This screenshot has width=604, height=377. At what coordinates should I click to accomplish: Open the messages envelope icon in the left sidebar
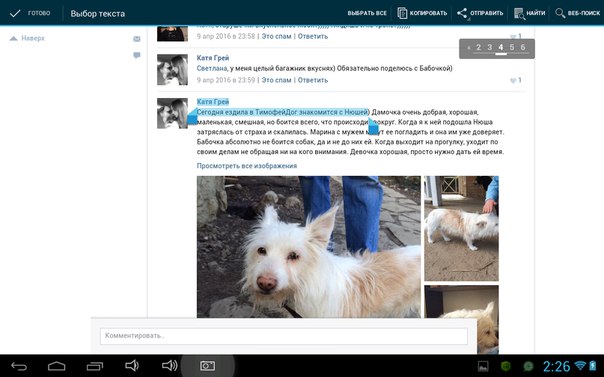click(137, 39)
